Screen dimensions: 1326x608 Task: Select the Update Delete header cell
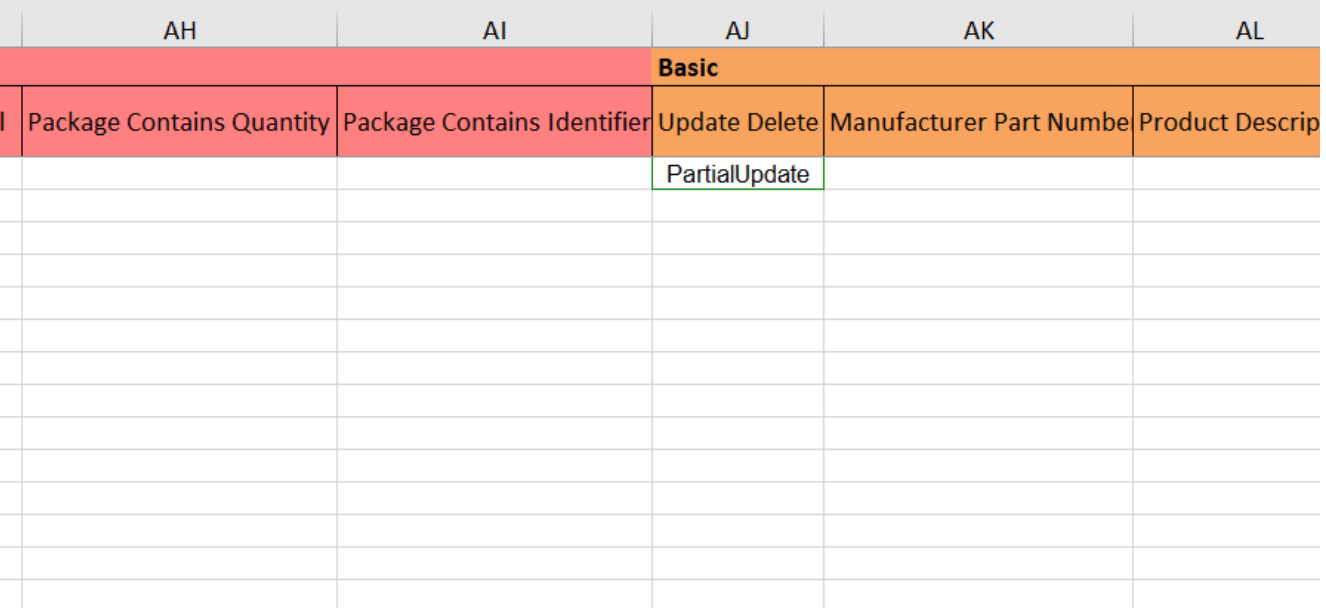tap(737, 122)
